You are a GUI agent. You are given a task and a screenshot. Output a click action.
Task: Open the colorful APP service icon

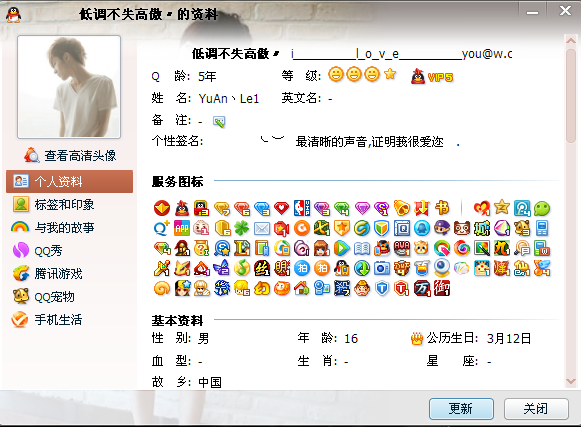(182, 228)
